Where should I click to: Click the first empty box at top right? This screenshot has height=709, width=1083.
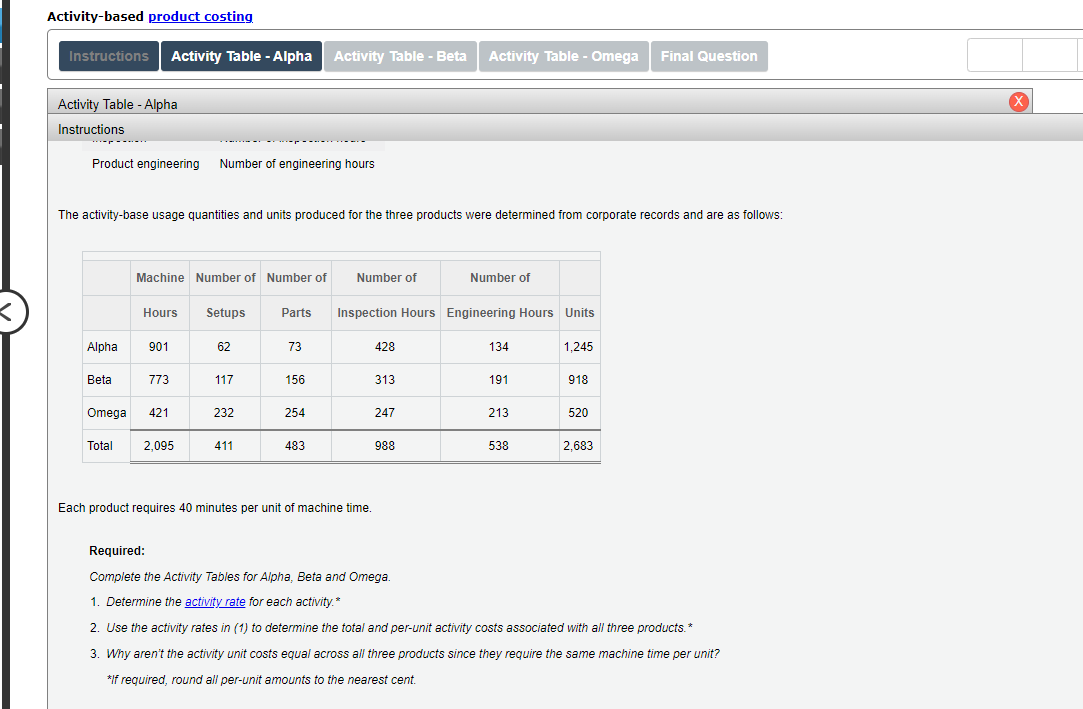coord(995,56)
